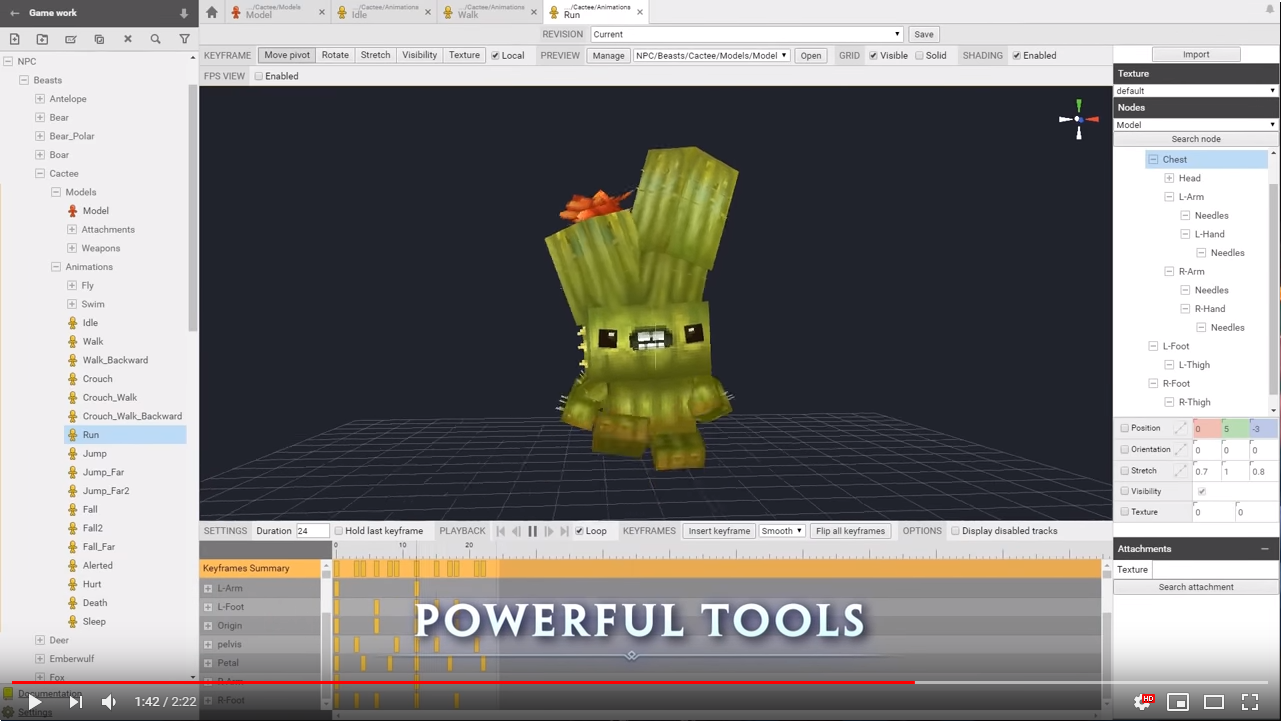1282x722 pixels.
Task: Open the Smooth interpolation dropdown
Action: click(781, 531)
